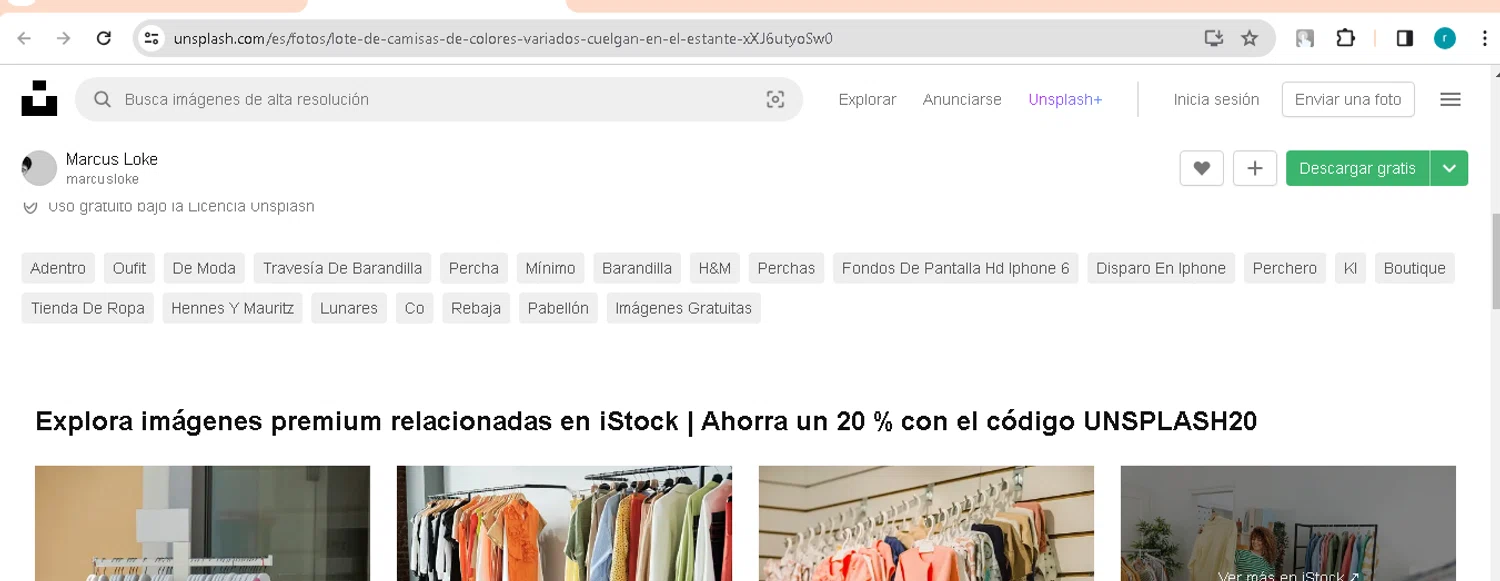Viewport: 1500px width, 581px height.
Task: Click the install app icon in address bar
Action: [1213, 38]
